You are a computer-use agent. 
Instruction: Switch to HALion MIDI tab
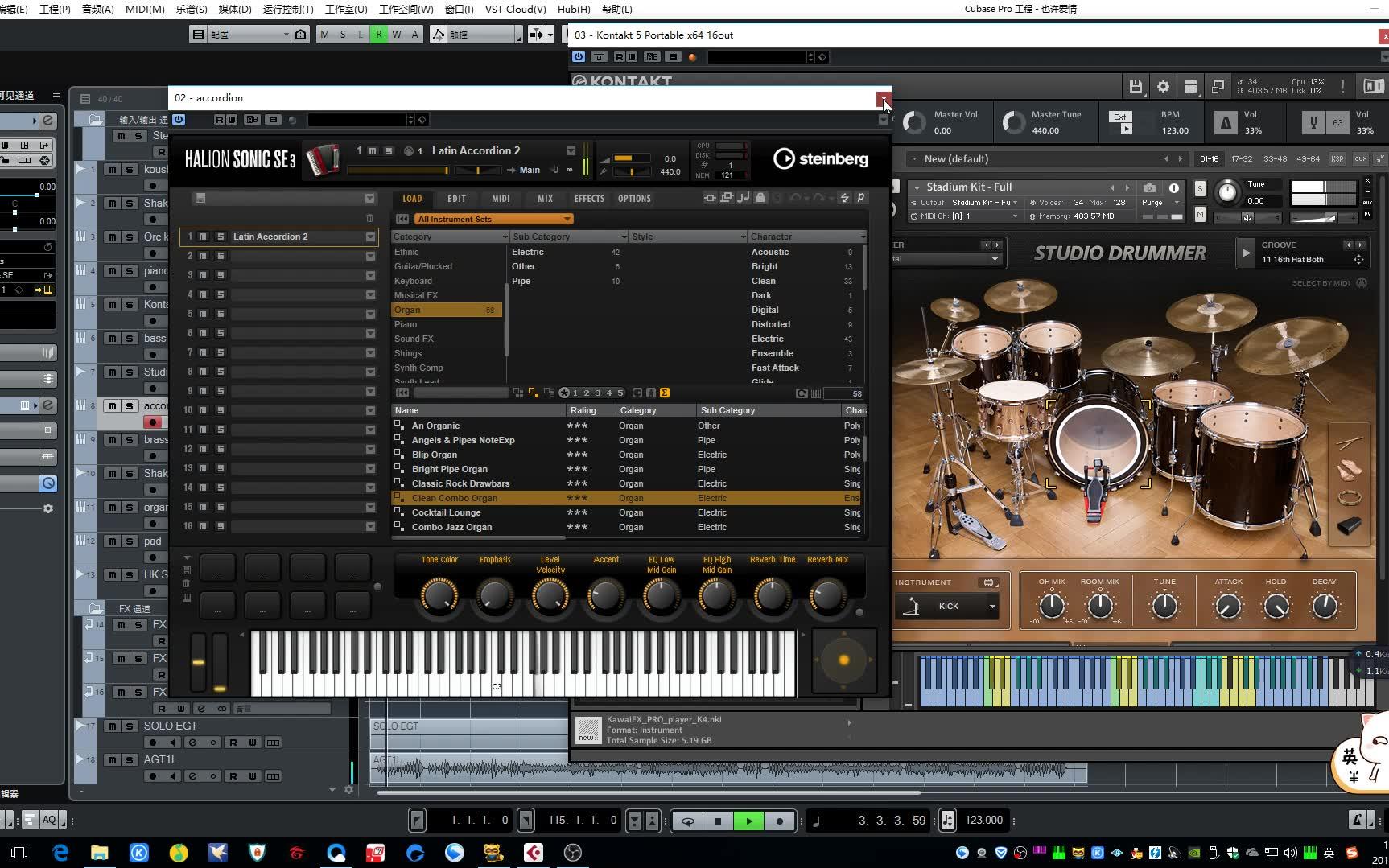pyautogui.click(x=501, y=198)
